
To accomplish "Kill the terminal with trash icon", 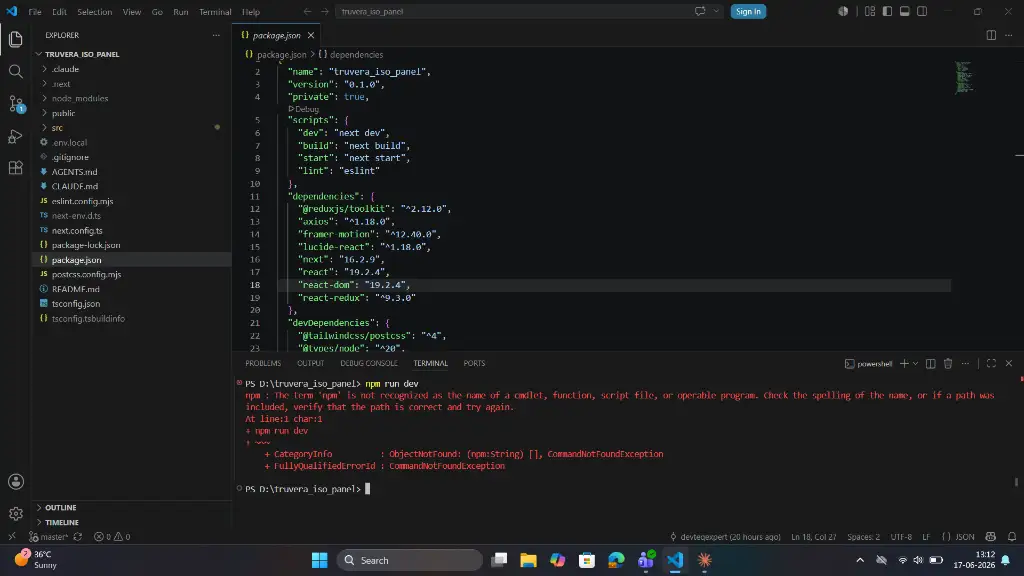I will pos(948,363).
